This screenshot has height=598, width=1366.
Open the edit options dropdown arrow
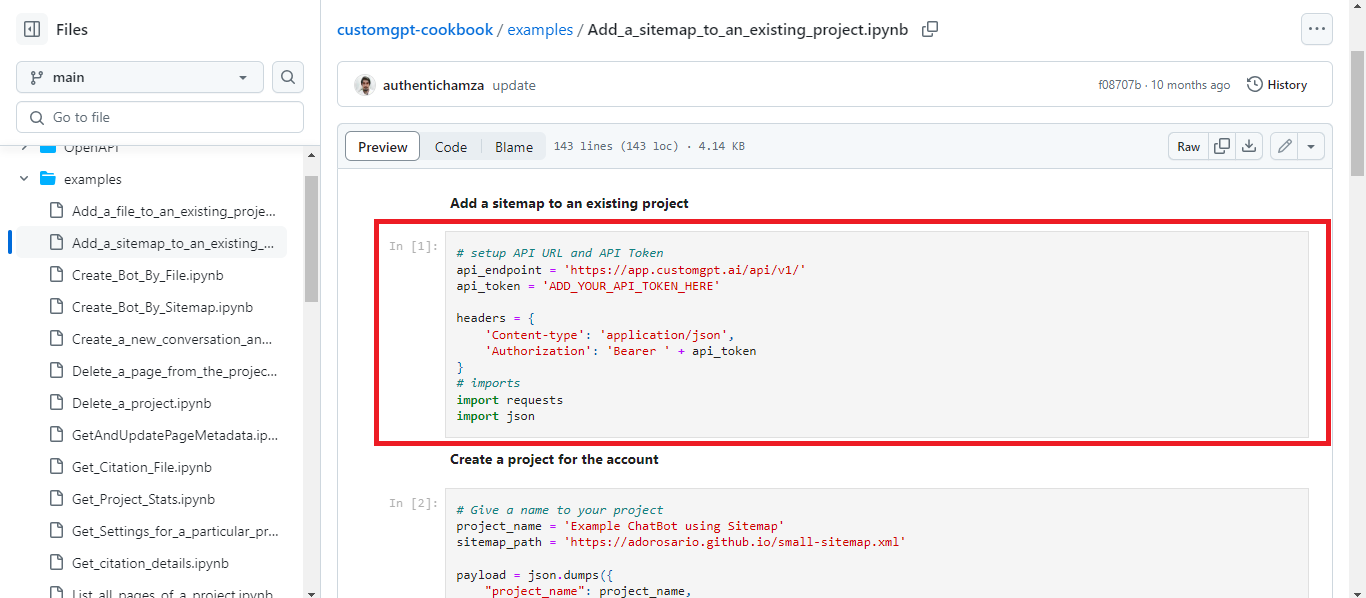pos(1311,146)
